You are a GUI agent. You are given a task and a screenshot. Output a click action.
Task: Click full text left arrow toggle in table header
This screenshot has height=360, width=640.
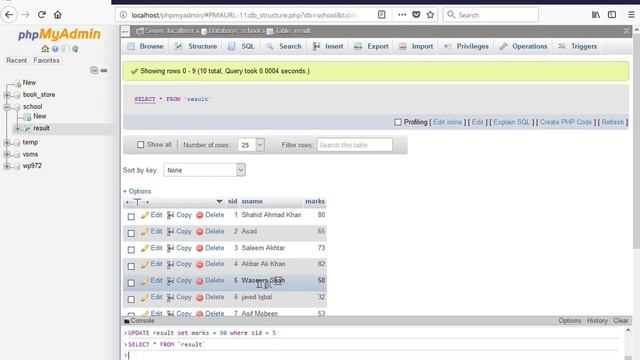click(x=128, y=202)
